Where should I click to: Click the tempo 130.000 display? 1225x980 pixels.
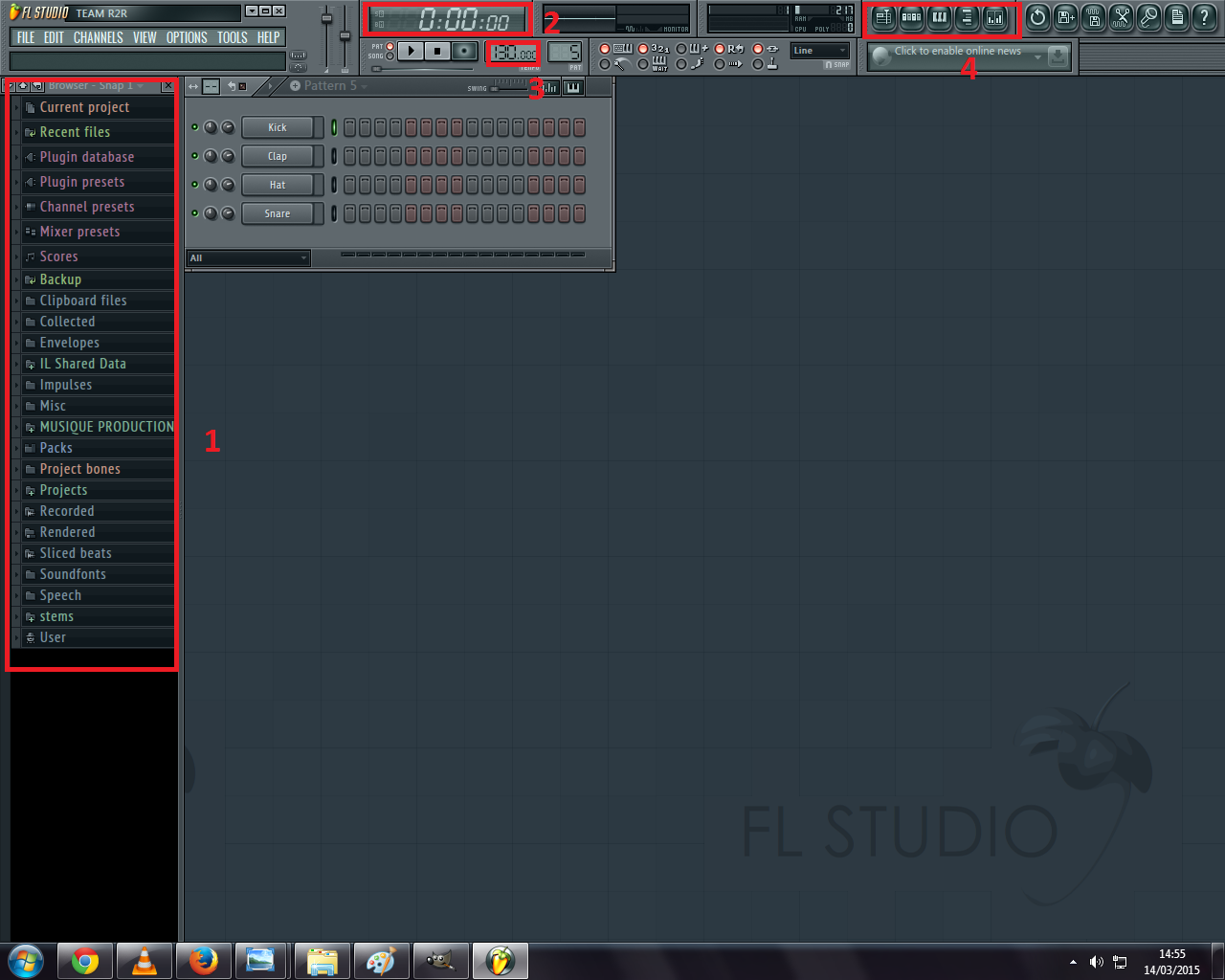513,54
